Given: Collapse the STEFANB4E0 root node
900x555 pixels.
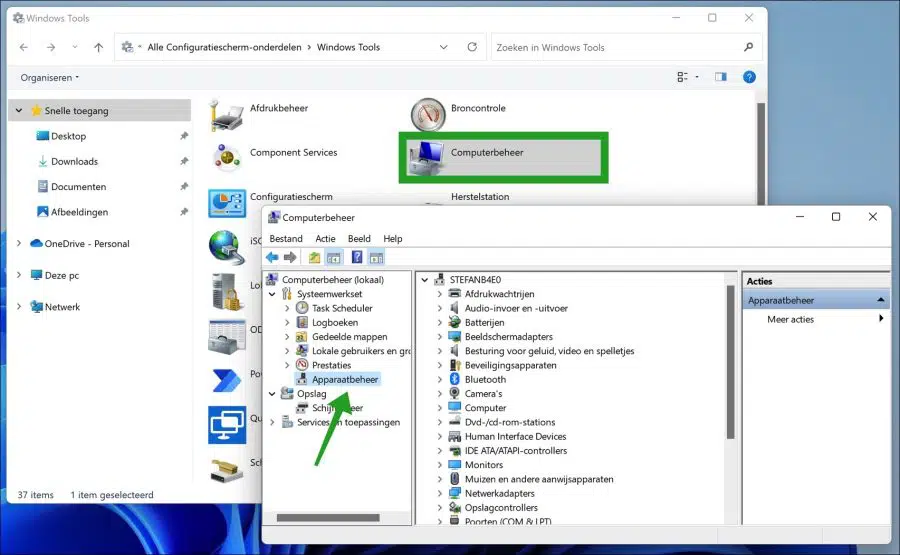Looking at the screenshot, I should pos(425,280).
